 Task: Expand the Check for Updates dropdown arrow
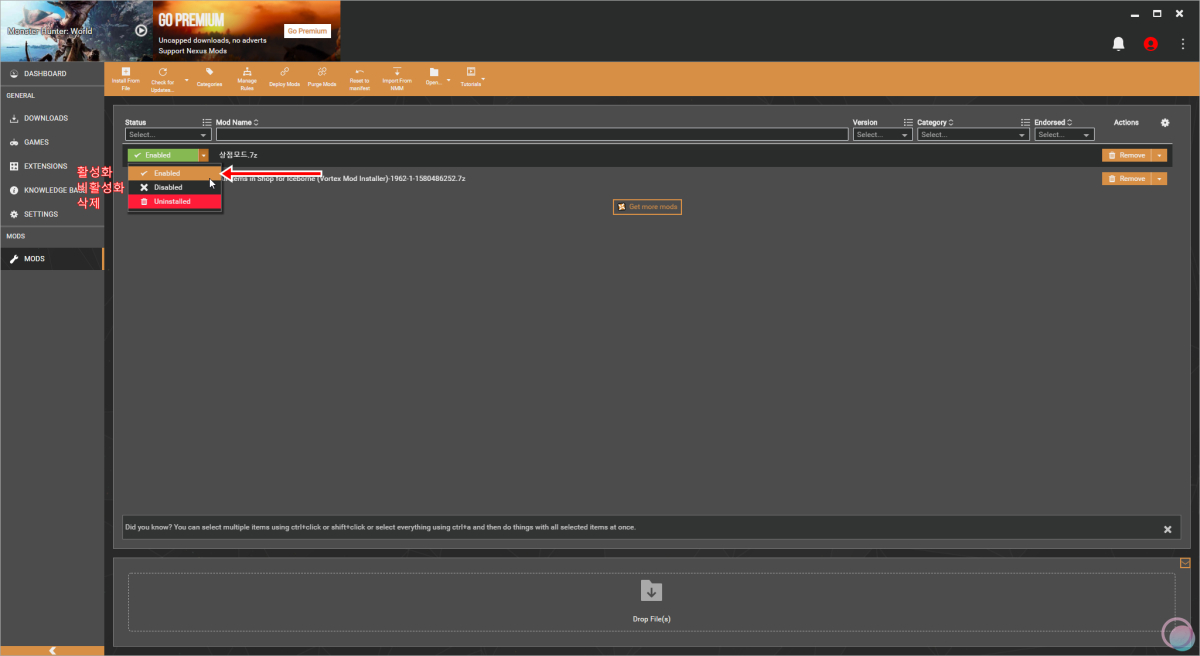(186, 79)
